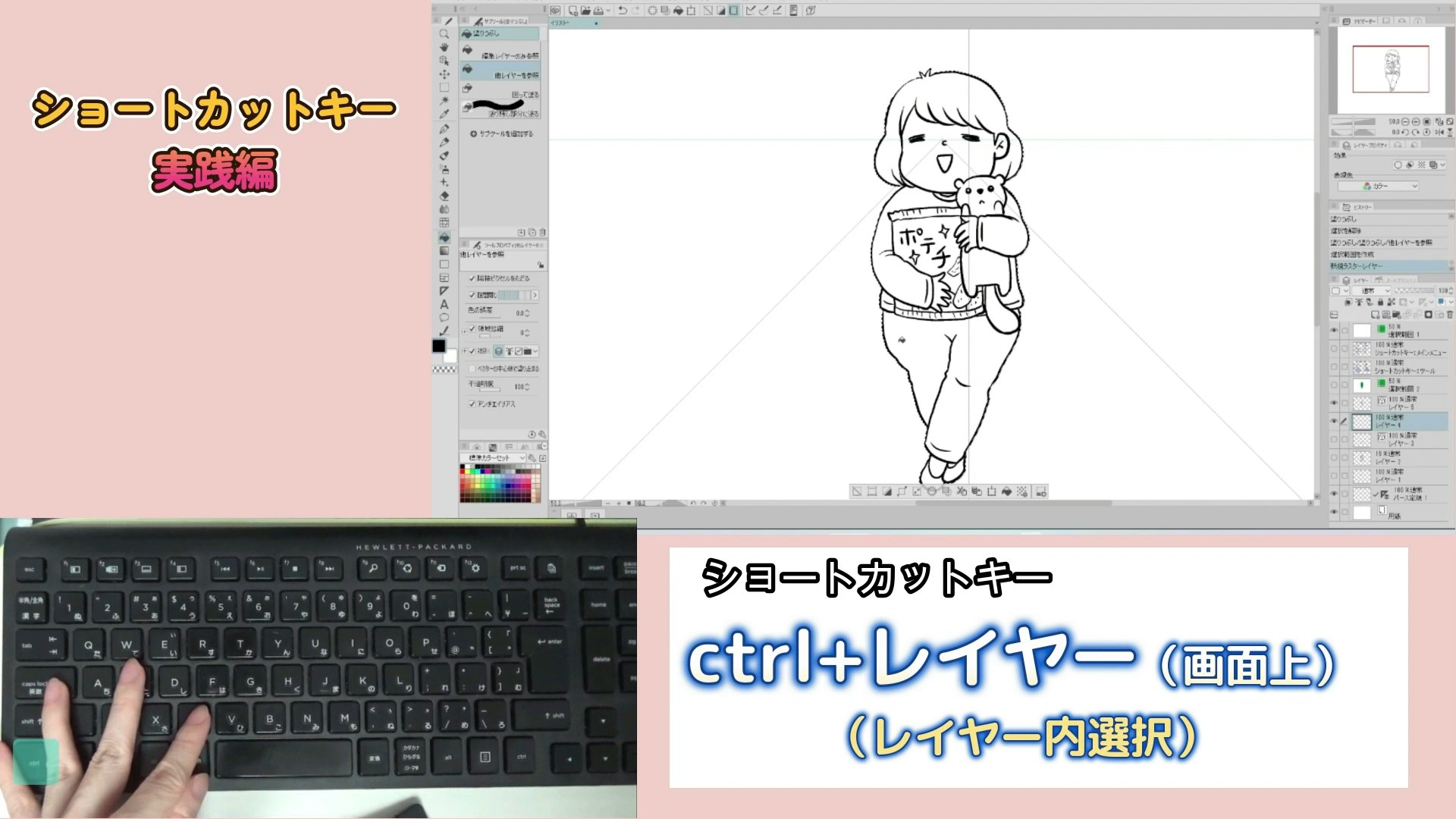Click Open file icon in command bar
1456x819 pixels.
tap(585, 11)
